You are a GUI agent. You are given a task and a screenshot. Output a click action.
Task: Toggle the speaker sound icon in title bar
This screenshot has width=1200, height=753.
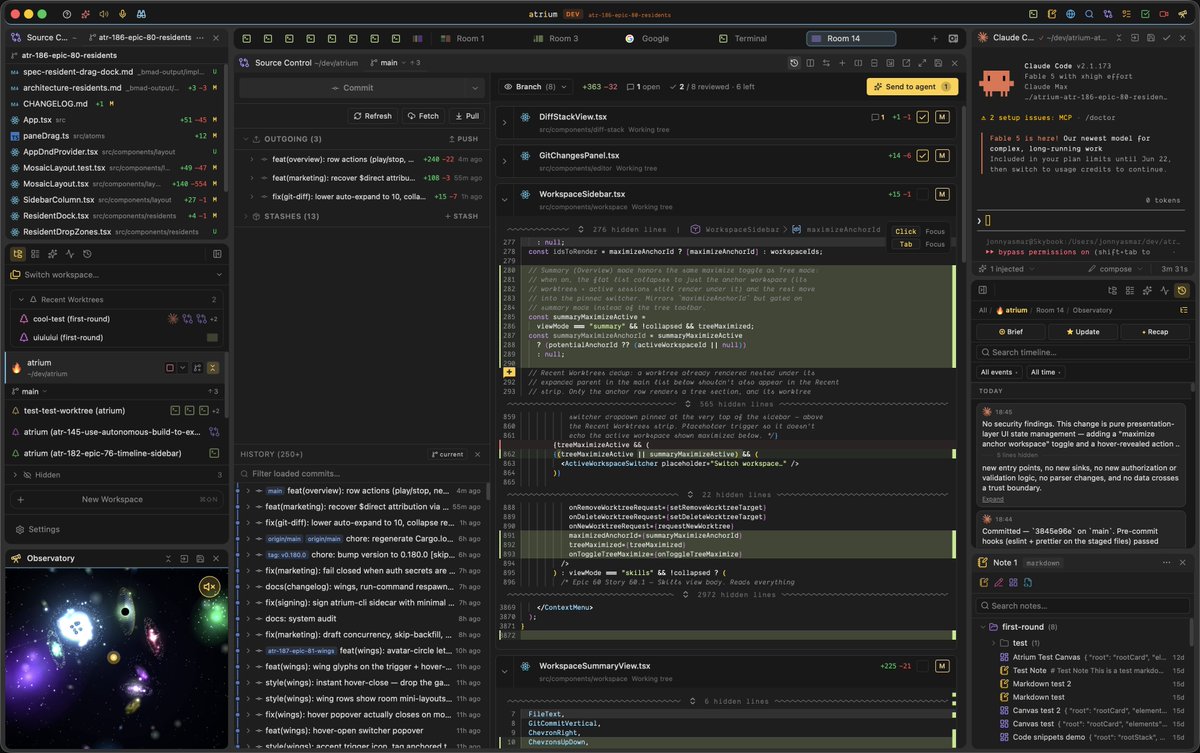(x=104, y=15)
